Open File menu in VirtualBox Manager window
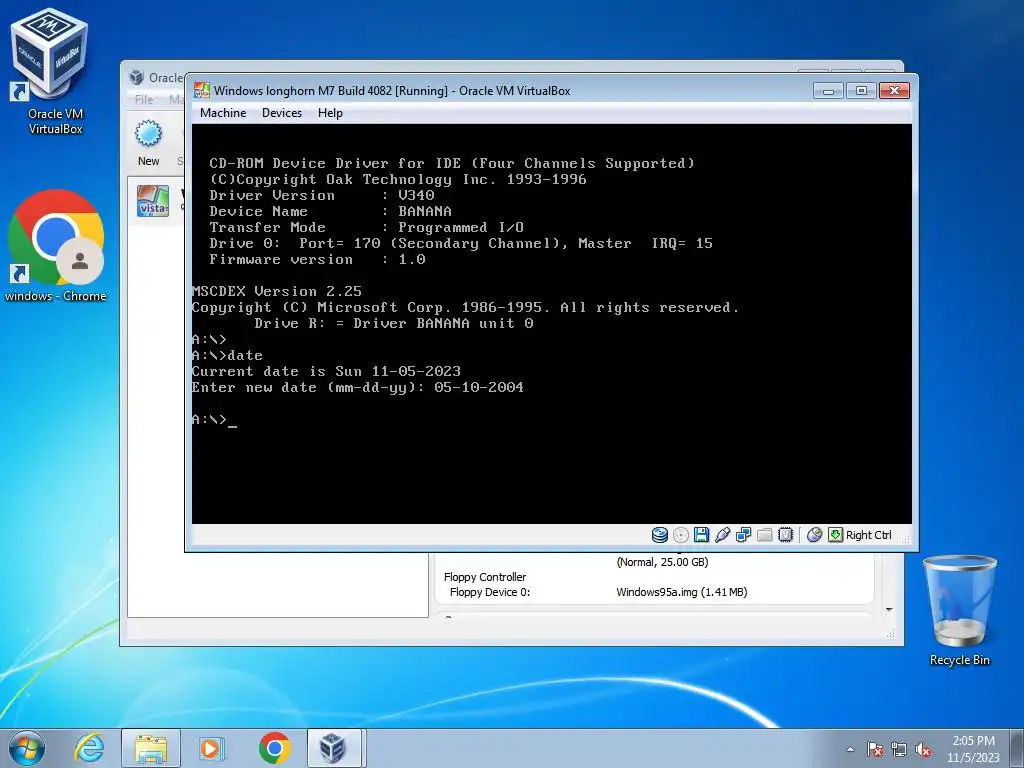 point(144,100)
